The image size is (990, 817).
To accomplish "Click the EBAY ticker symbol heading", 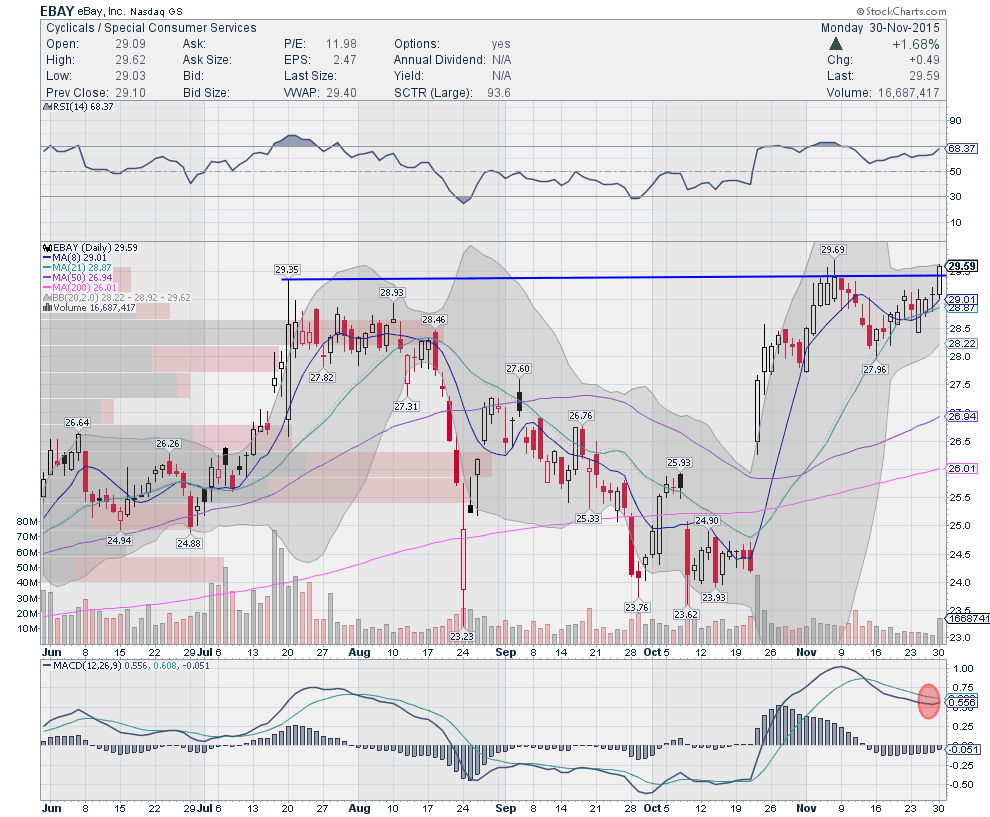I will coord(57,11).
